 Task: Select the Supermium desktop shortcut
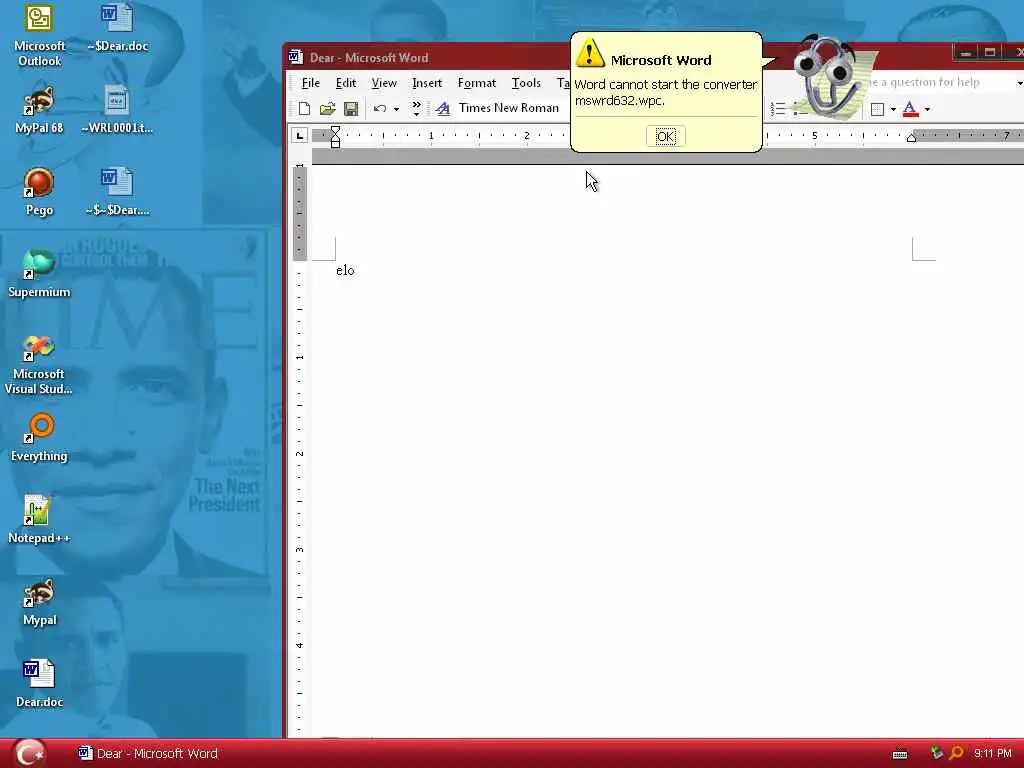39,274
